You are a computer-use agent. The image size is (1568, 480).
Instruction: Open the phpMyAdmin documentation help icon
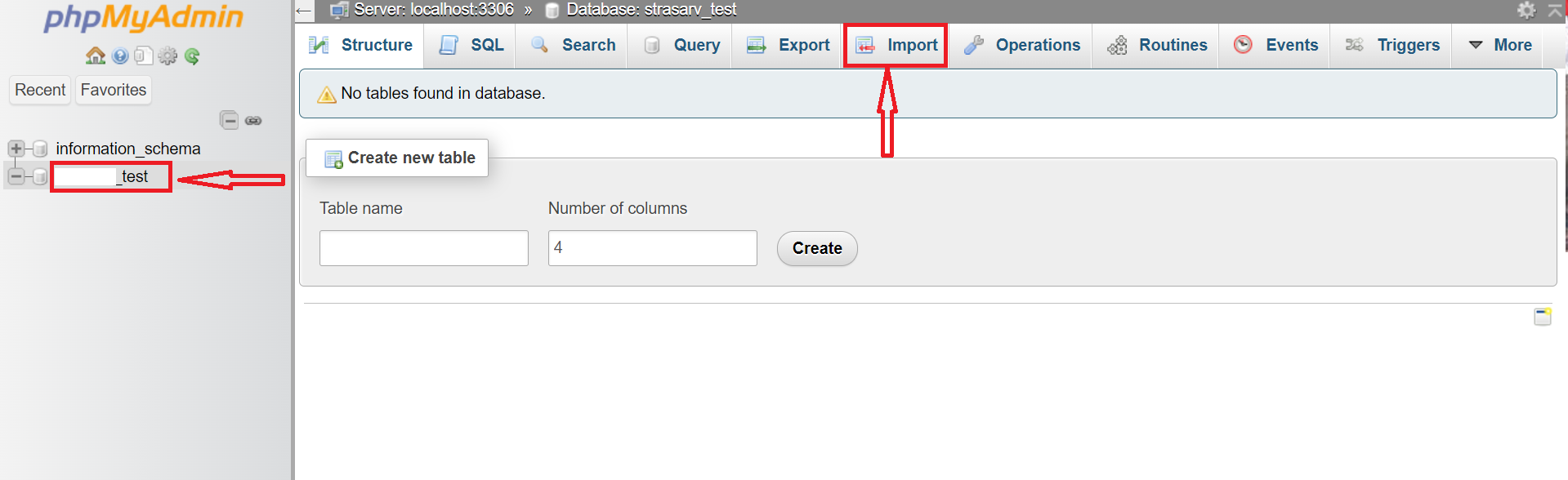coord(120,56)
